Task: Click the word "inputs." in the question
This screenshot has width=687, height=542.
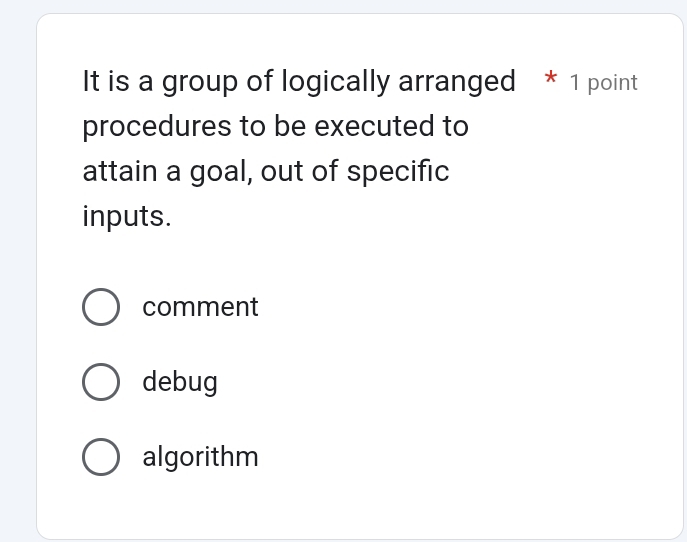Action: (x=127, y=216)
